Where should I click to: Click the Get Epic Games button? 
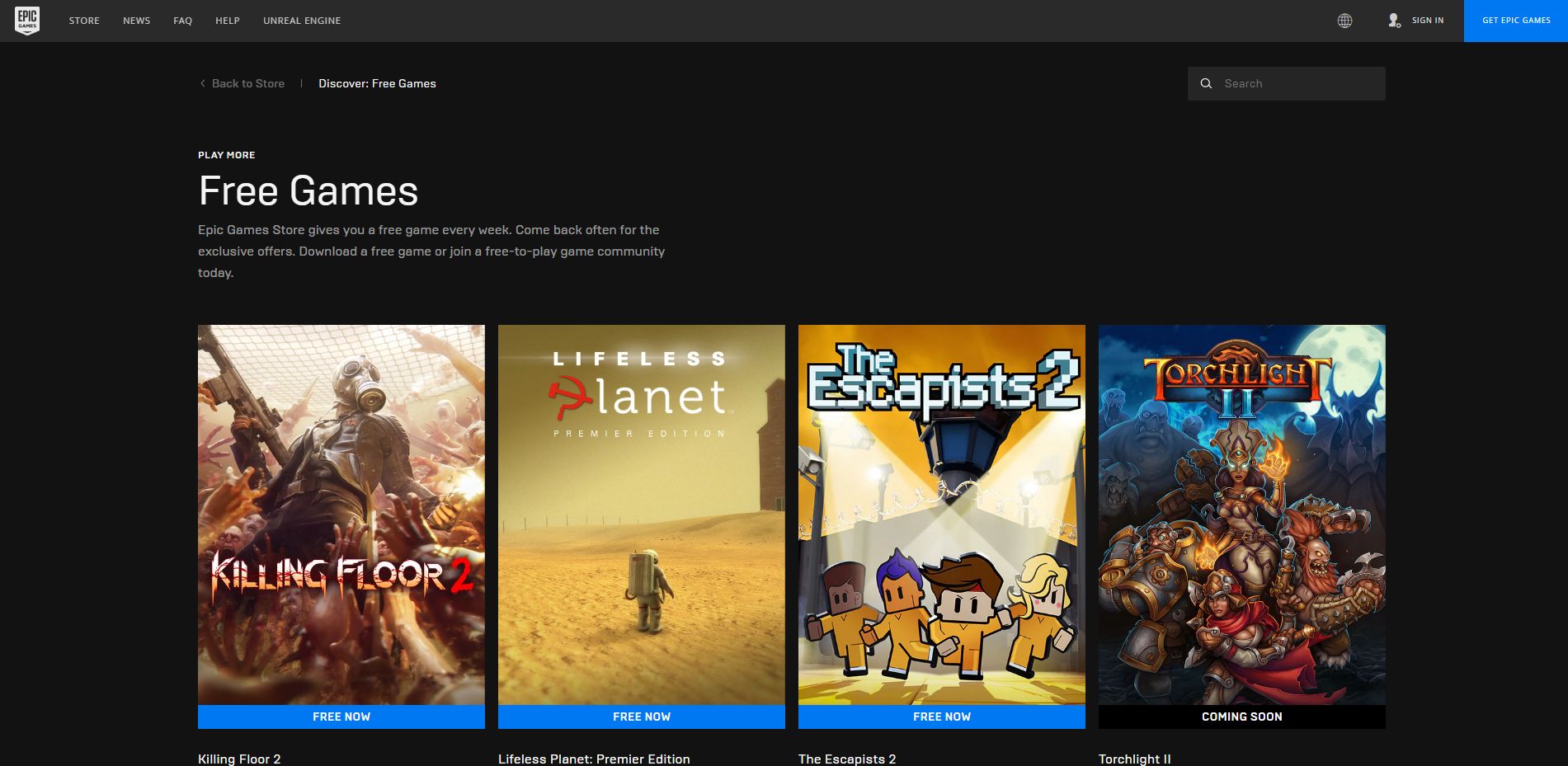pyautogui.click(x=1516, y=21)
